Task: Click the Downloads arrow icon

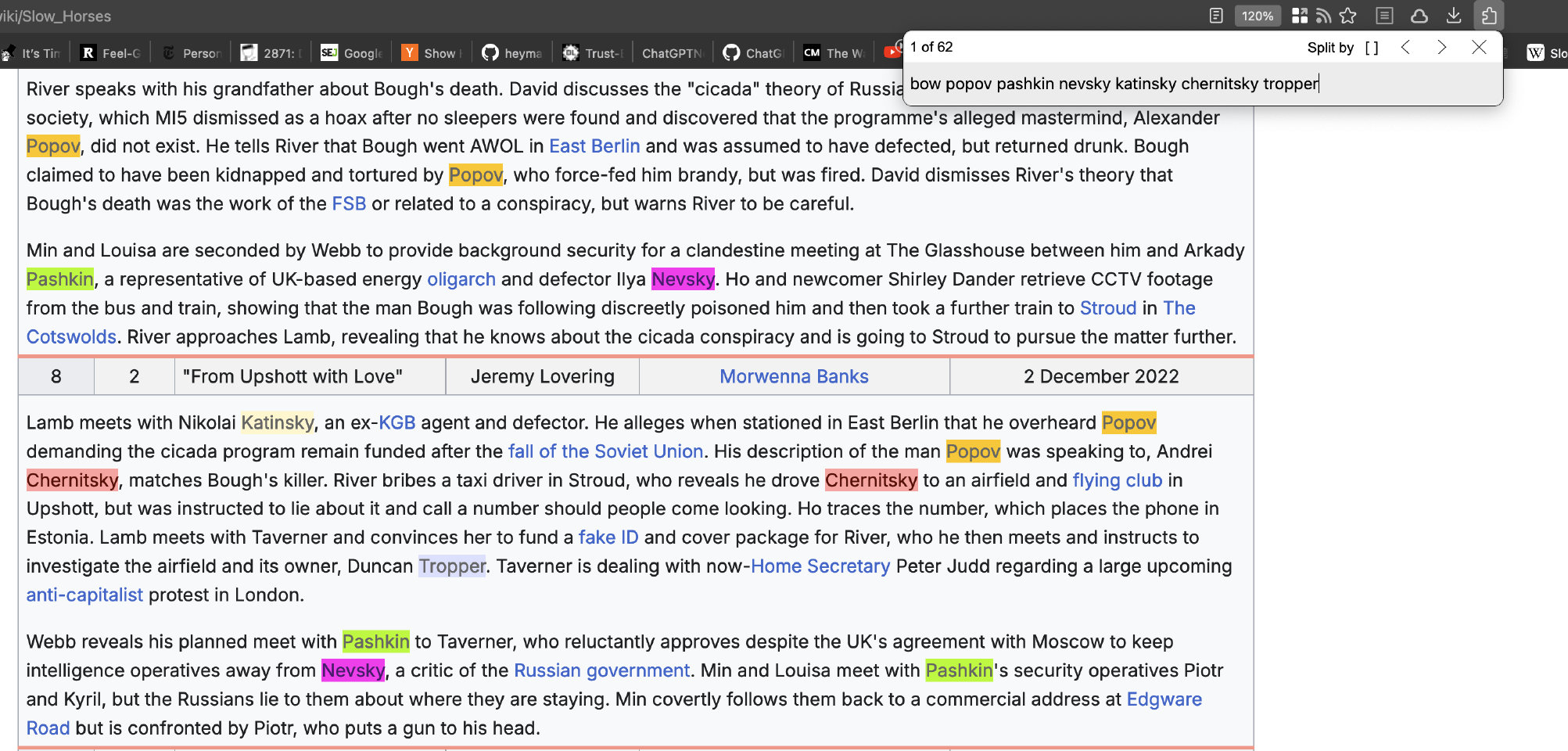Action: pos(1454,16)
